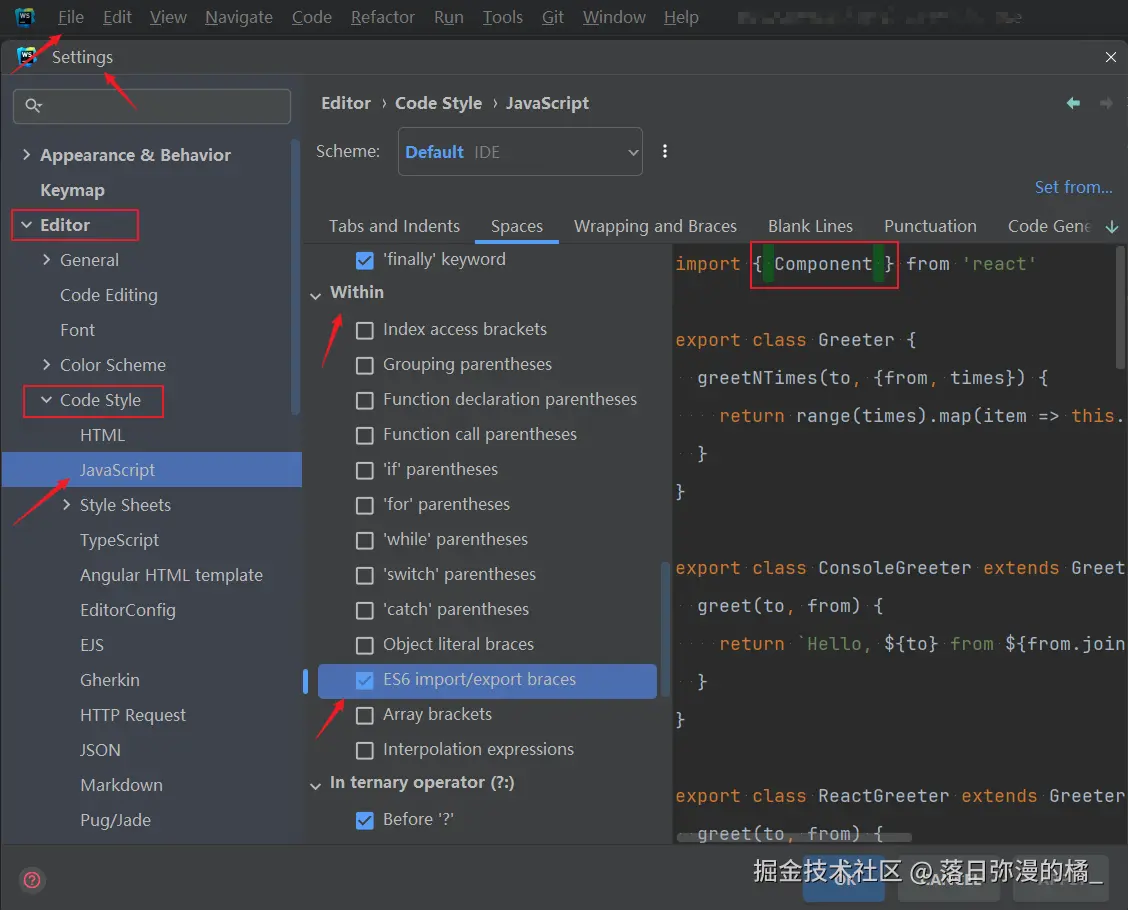Expand General under Editor
The width and height of the screenshot is (1128, 910).
47,260
